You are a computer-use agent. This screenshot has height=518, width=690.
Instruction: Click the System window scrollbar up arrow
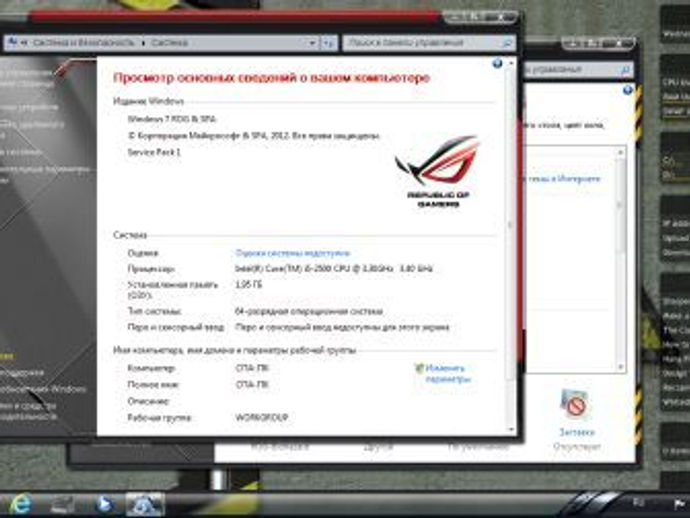coord(511,64)
